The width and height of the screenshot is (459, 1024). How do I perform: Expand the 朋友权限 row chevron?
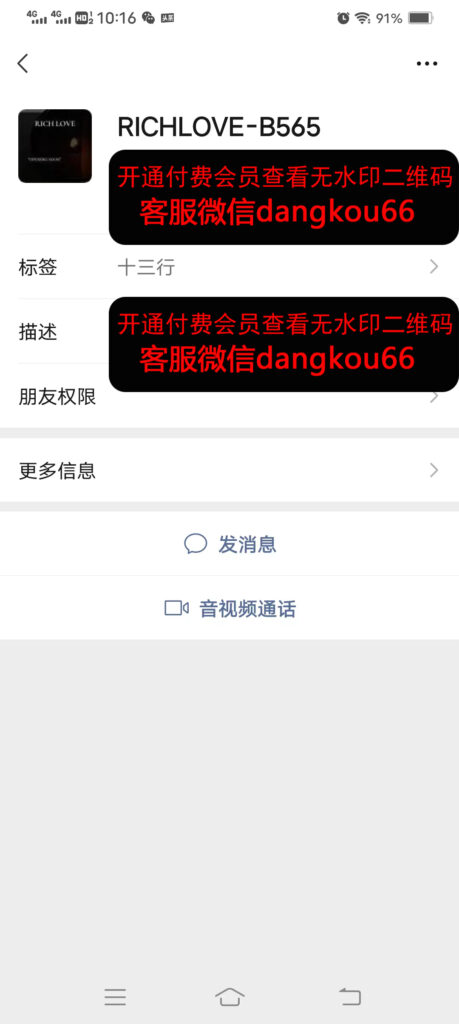[x=434, y=396]
